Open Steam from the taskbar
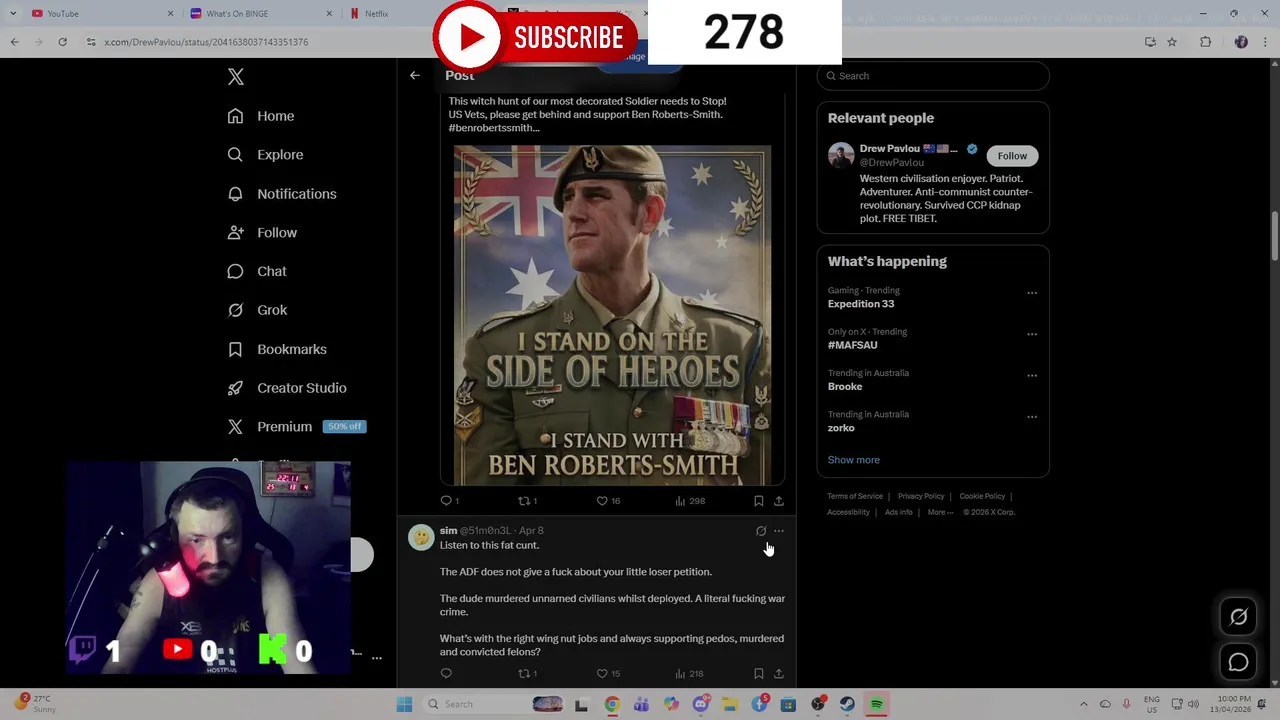The height and width of the screenshot is (720, 1280). (x=847, y=704)
